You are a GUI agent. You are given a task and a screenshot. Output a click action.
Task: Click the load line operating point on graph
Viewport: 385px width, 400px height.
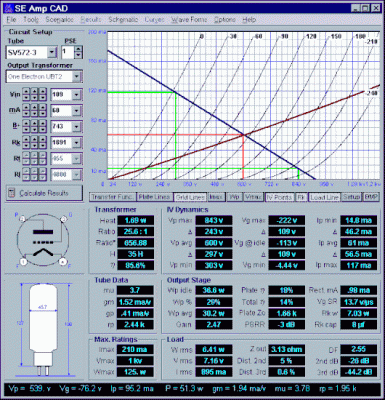pyautogui.click(x=243, y=135)
